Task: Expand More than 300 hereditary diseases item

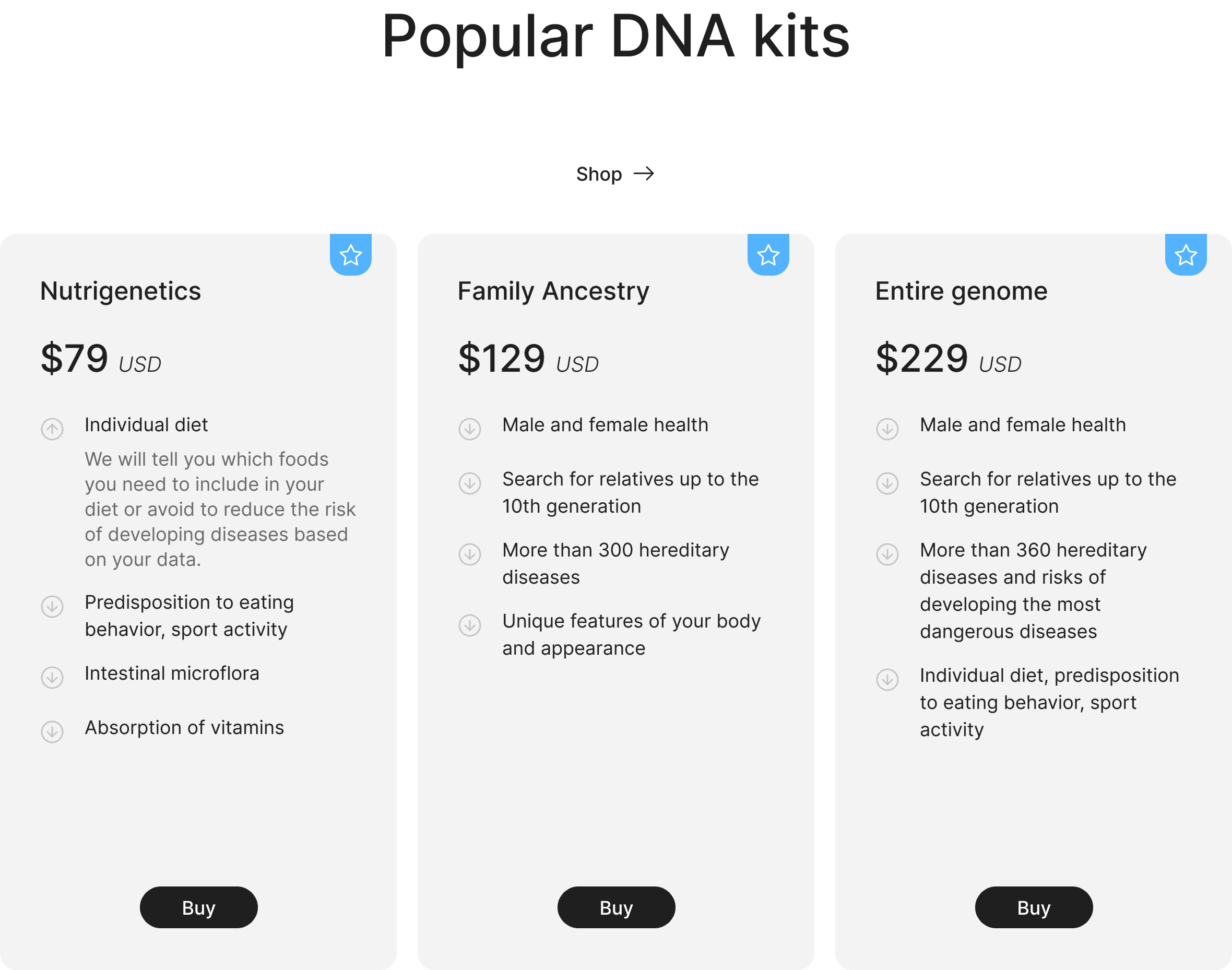Action: pos(469,554)
